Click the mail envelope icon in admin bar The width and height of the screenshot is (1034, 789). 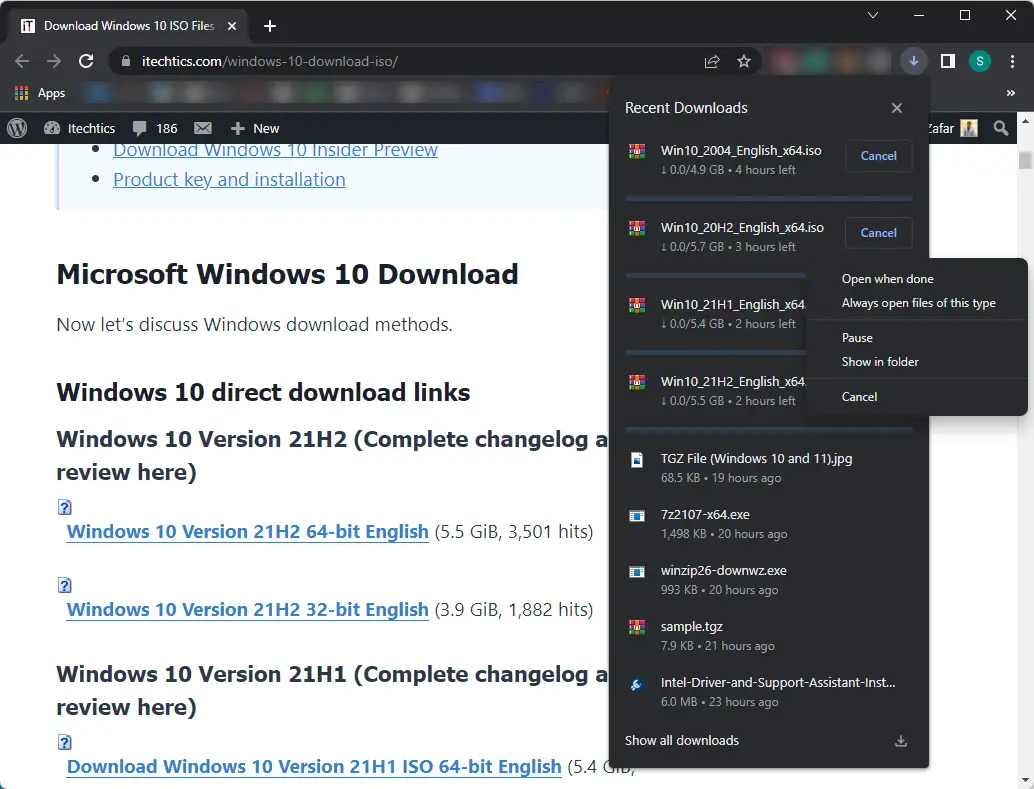point(203,128)
